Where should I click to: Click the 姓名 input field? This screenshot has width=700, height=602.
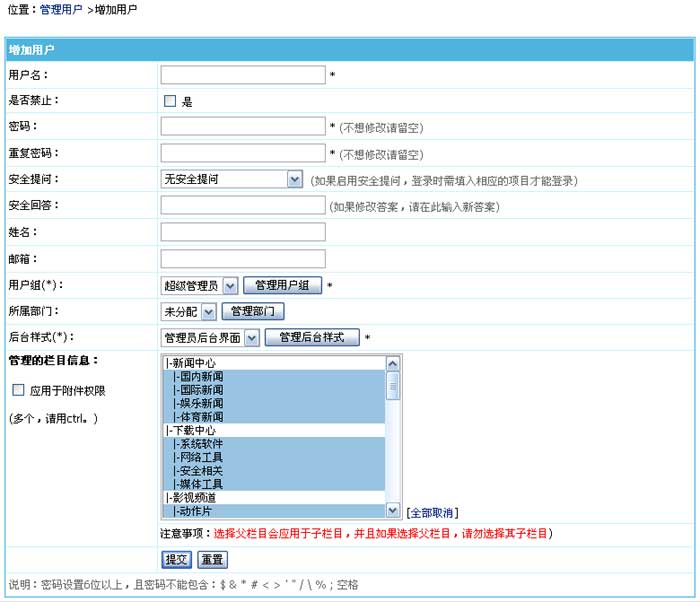click(243, 232)
